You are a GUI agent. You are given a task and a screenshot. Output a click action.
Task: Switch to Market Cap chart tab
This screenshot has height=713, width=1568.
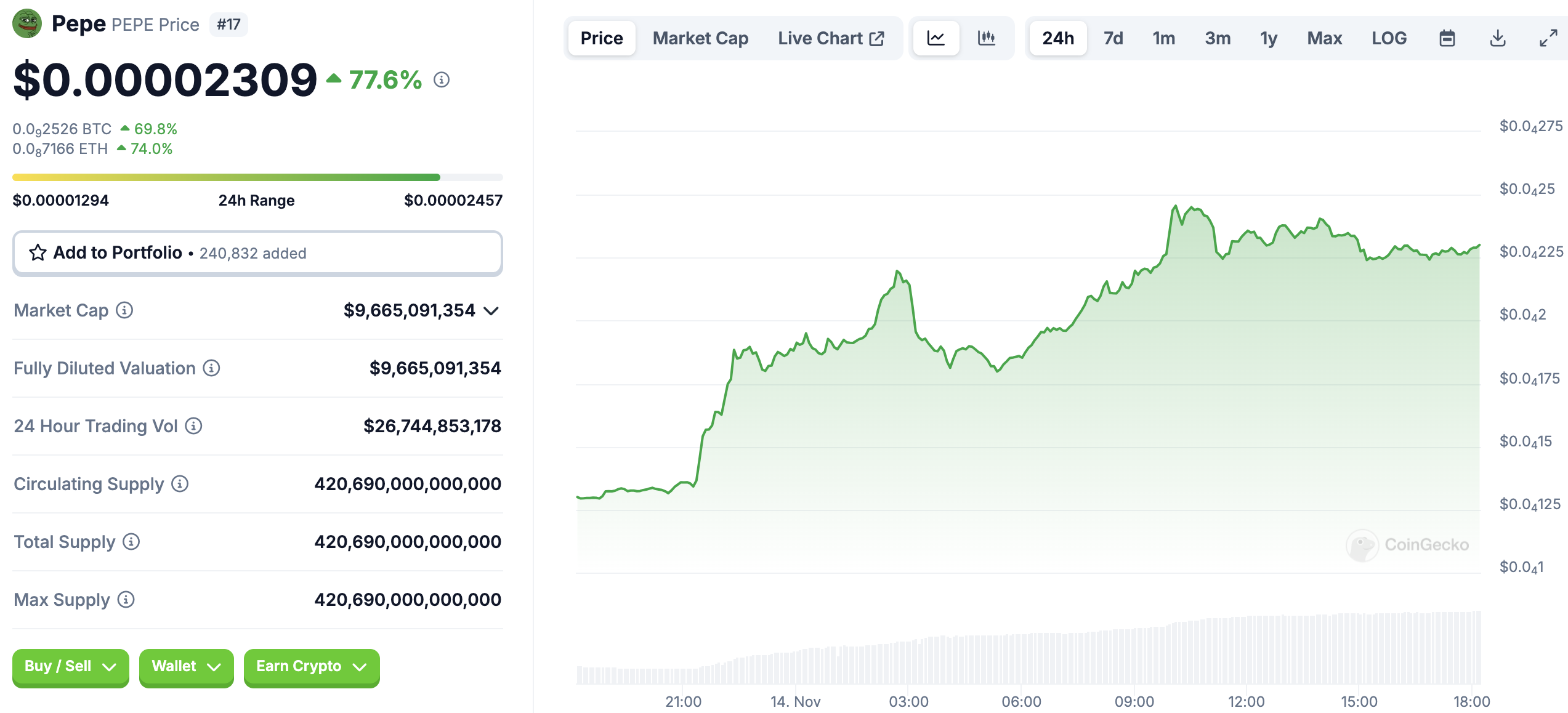click(x=700, y=38)
